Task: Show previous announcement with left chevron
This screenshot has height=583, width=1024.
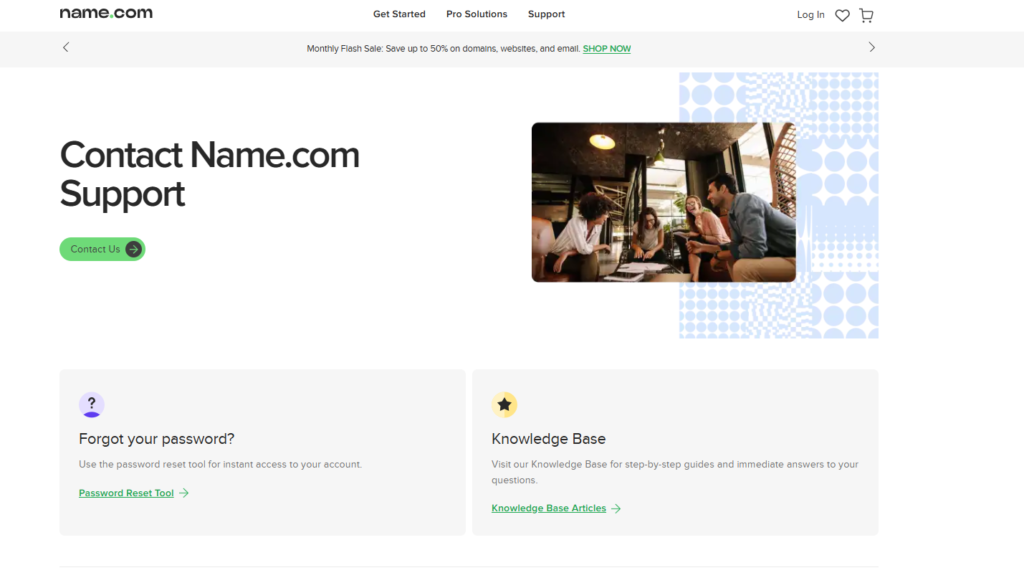Action: (65, 47)
